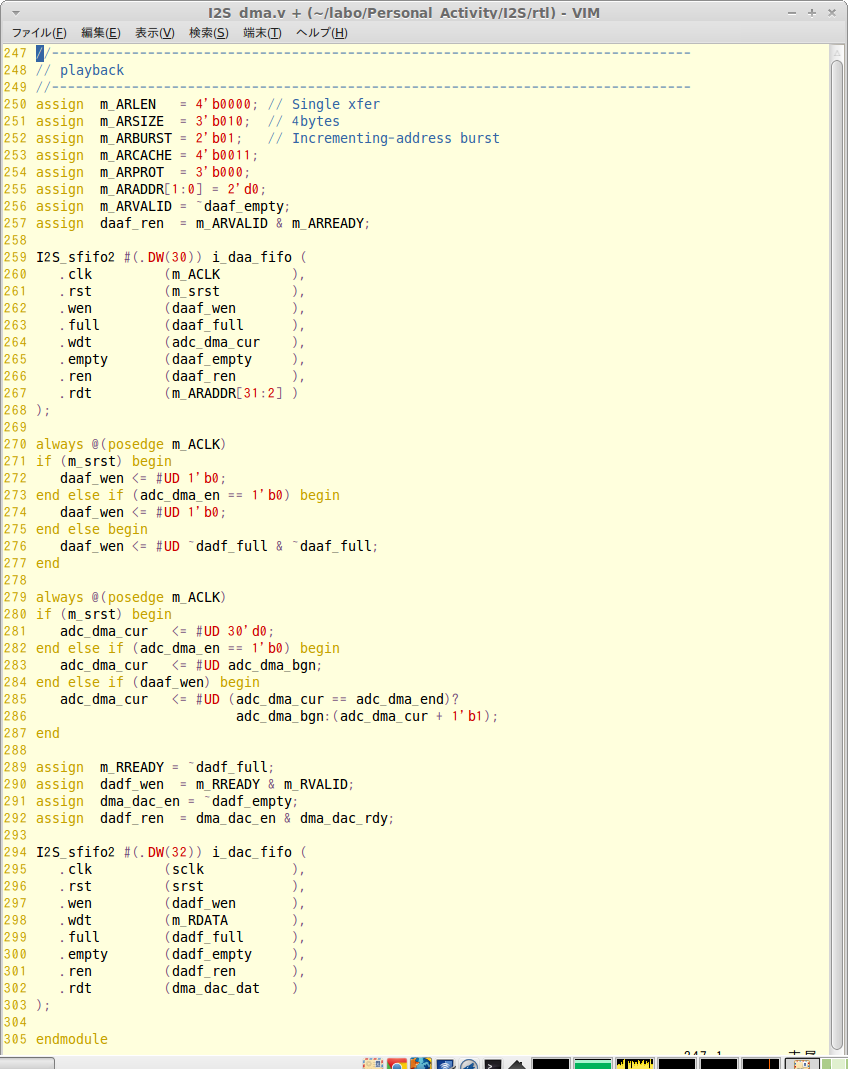This screenshot has width=848, height=1069.
Task: Launch the globe web browser in the taskbar
Action: [420, 1062]
